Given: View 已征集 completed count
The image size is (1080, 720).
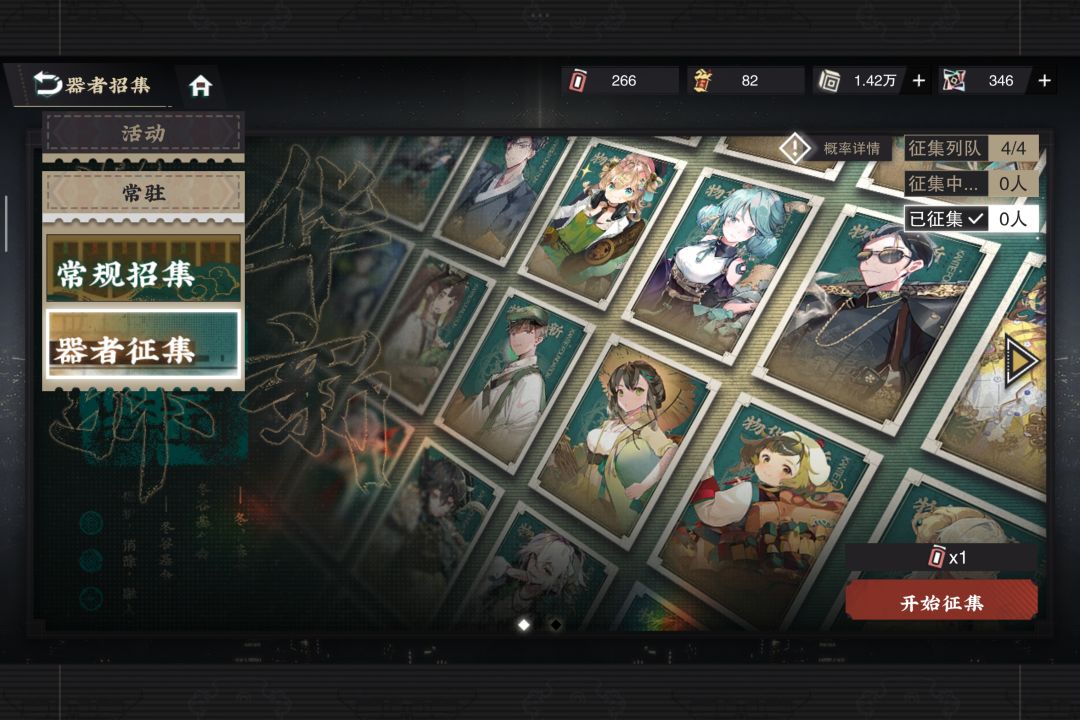Looking at the screenshot, I should [x=971, y=219].
